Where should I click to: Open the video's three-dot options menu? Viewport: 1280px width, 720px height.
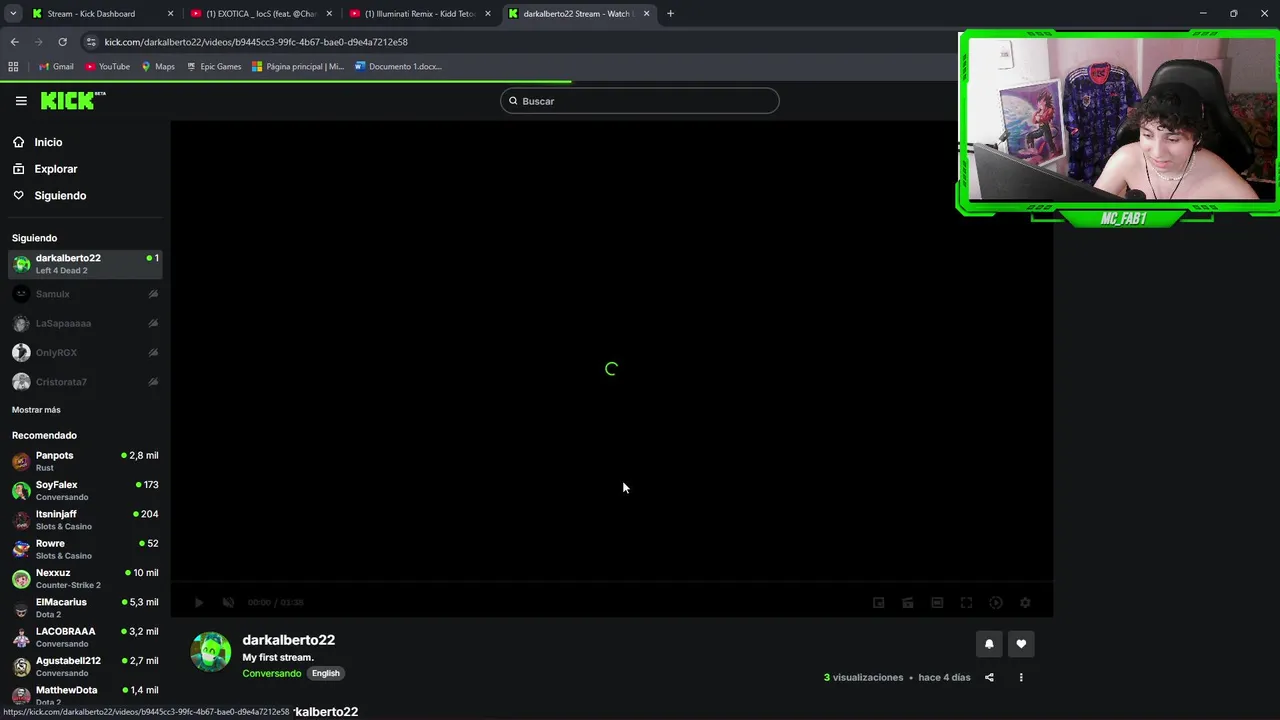click(1021, 677)
